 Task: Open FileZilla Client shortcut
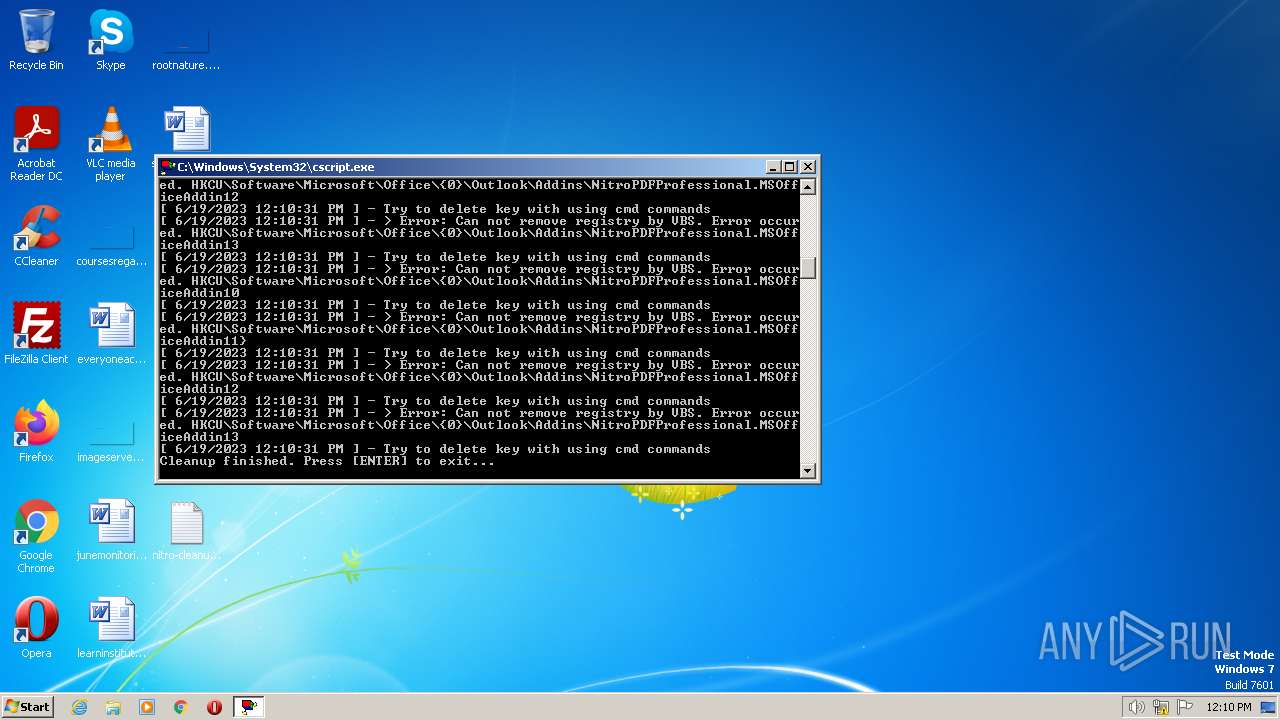click(36, 334)
